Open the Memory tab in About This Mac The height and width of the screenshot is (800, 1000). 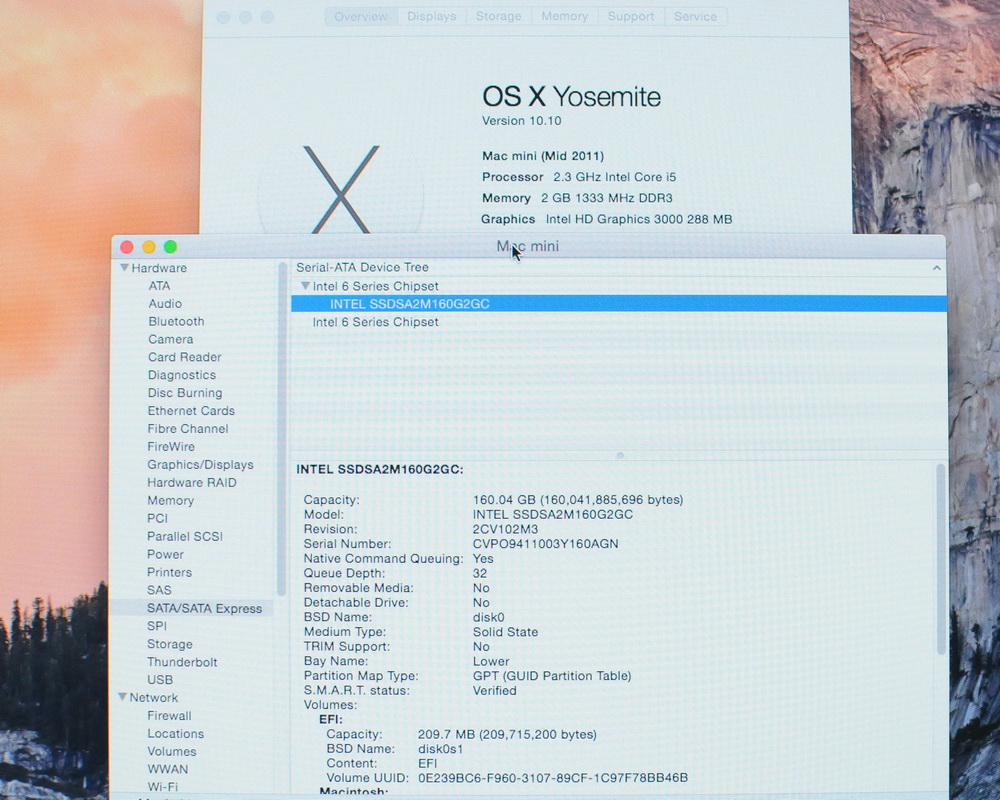(x=564, y=17)
